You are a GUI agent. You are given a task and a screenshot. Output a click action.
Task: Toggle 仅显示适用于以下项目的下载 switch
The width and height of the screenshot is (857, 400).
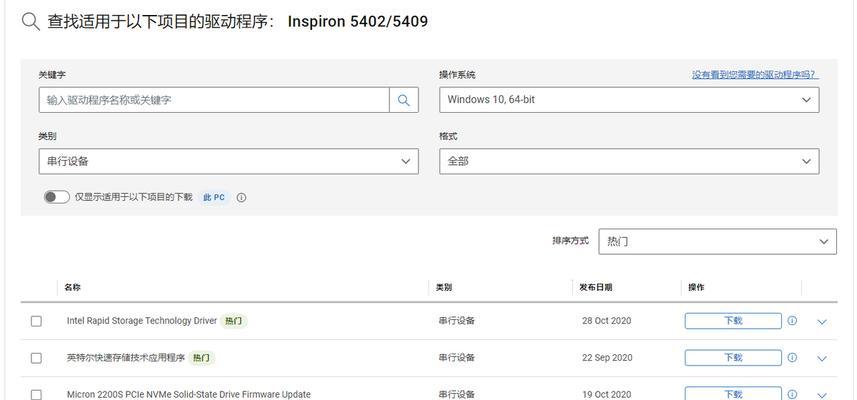tap(57, 197)
